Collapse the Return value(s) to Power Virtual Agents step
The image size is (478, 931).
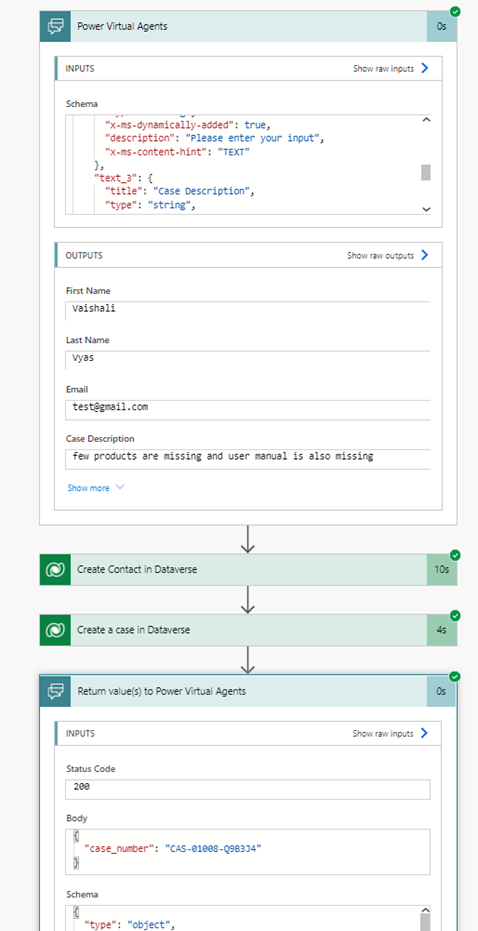tap(248, 691)
